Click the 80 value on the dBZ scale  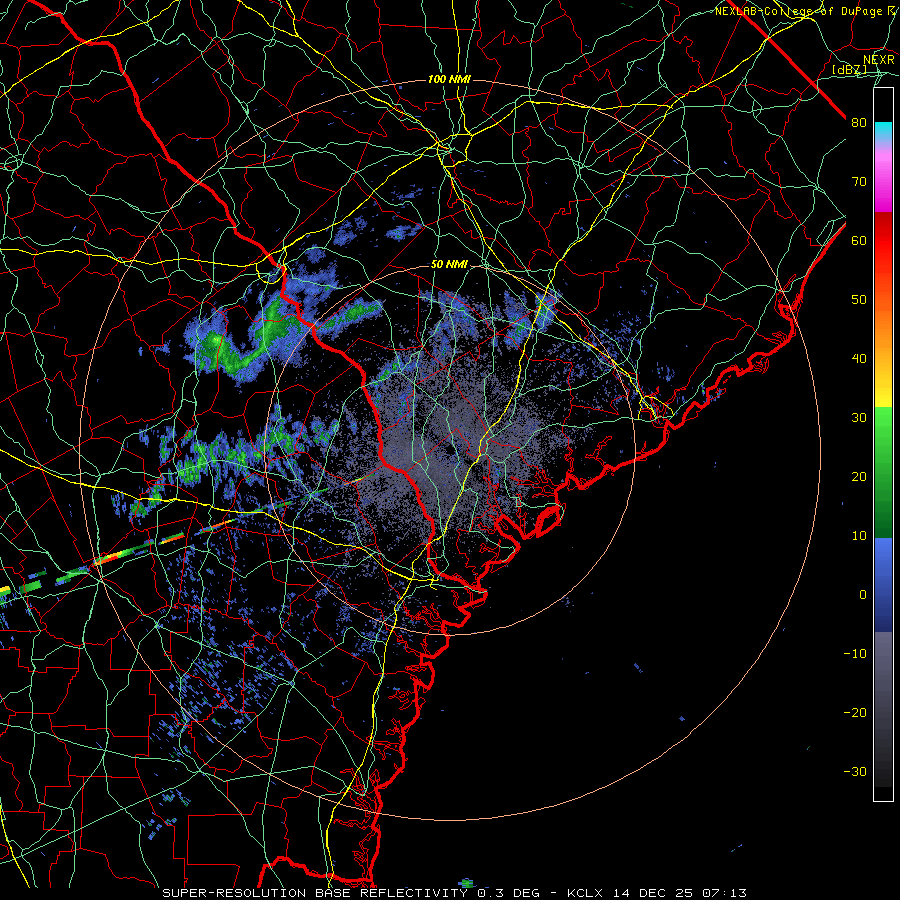[x=859, y=123]
